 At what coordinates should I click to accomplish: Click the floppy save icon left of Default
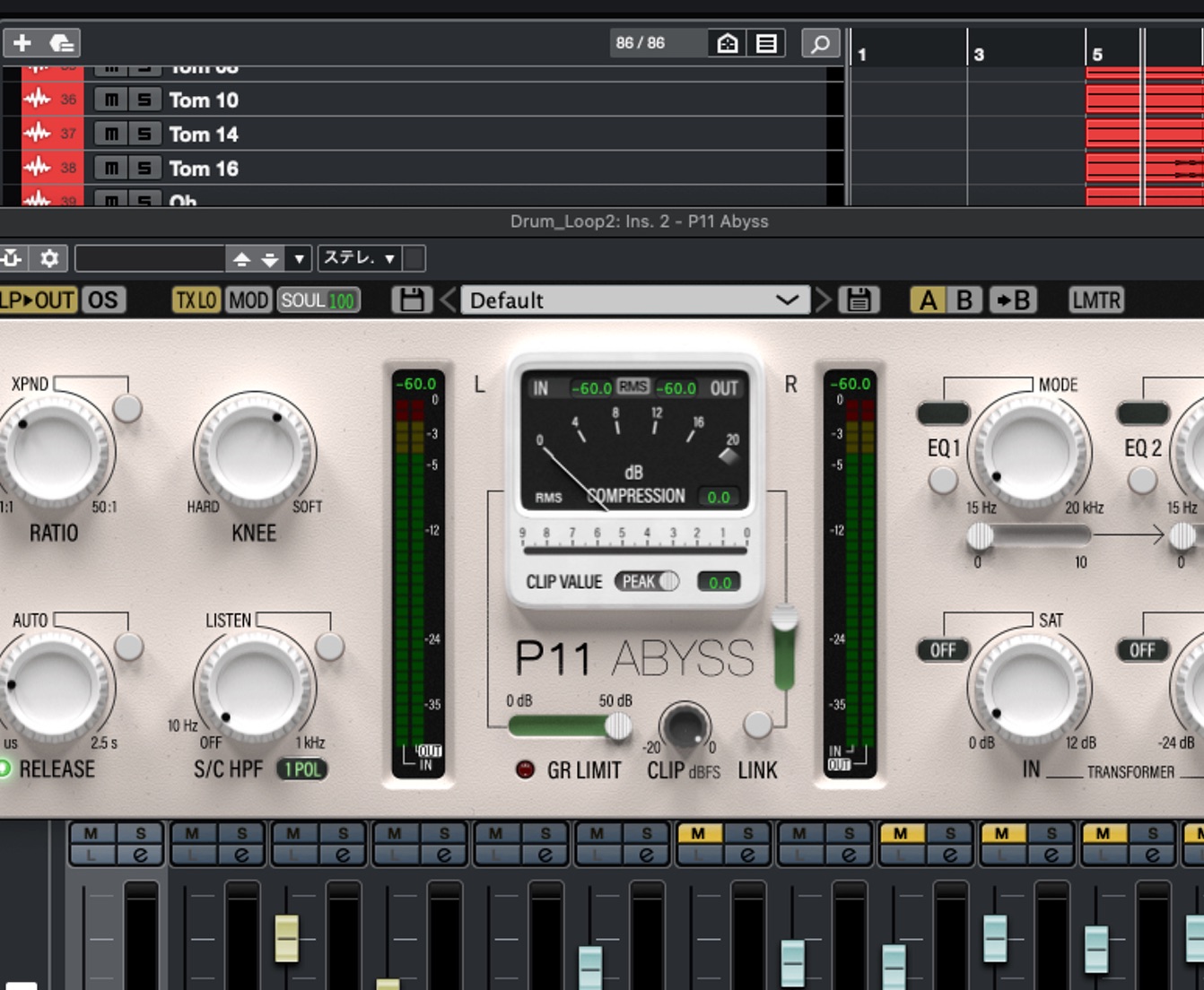tap(412, 300)
